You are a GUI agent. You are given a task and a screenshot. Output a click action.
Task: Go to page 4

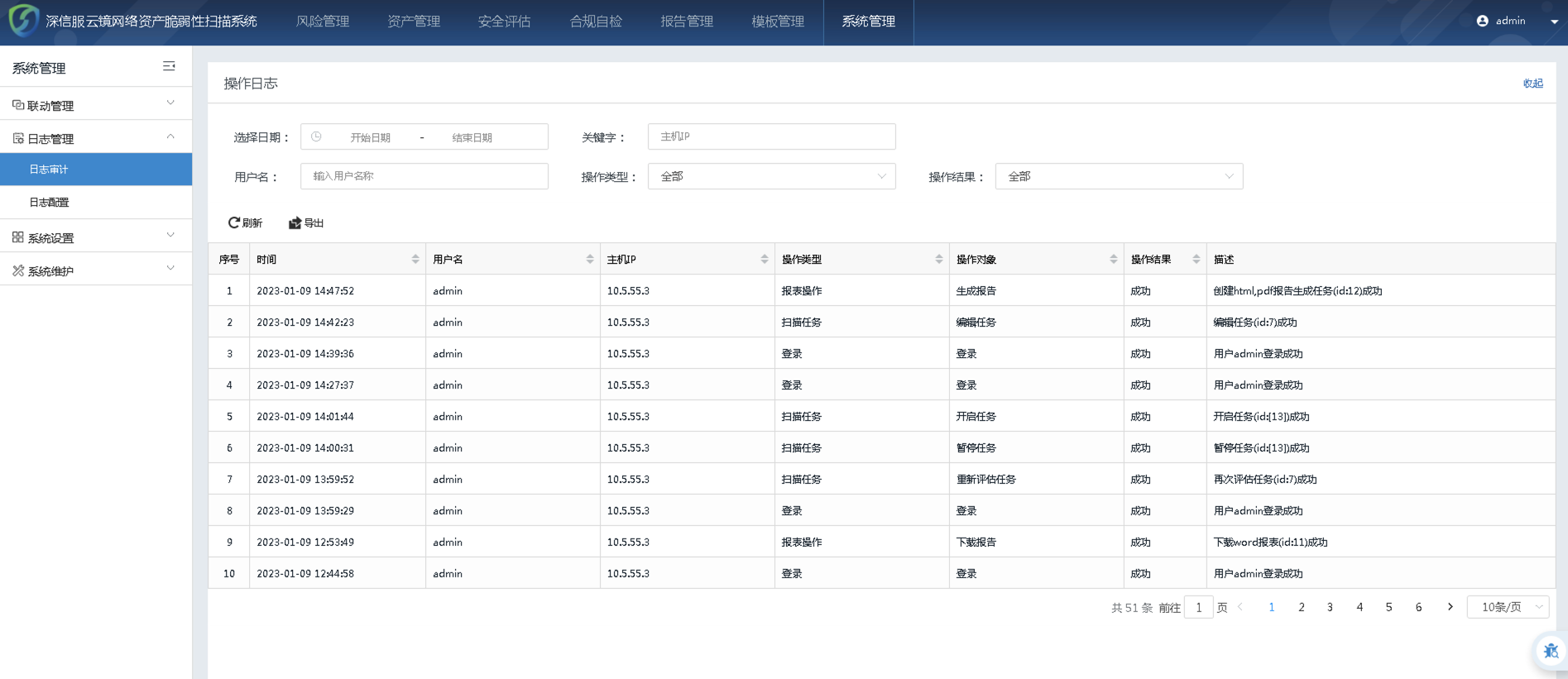click(x=1359, y=607)
